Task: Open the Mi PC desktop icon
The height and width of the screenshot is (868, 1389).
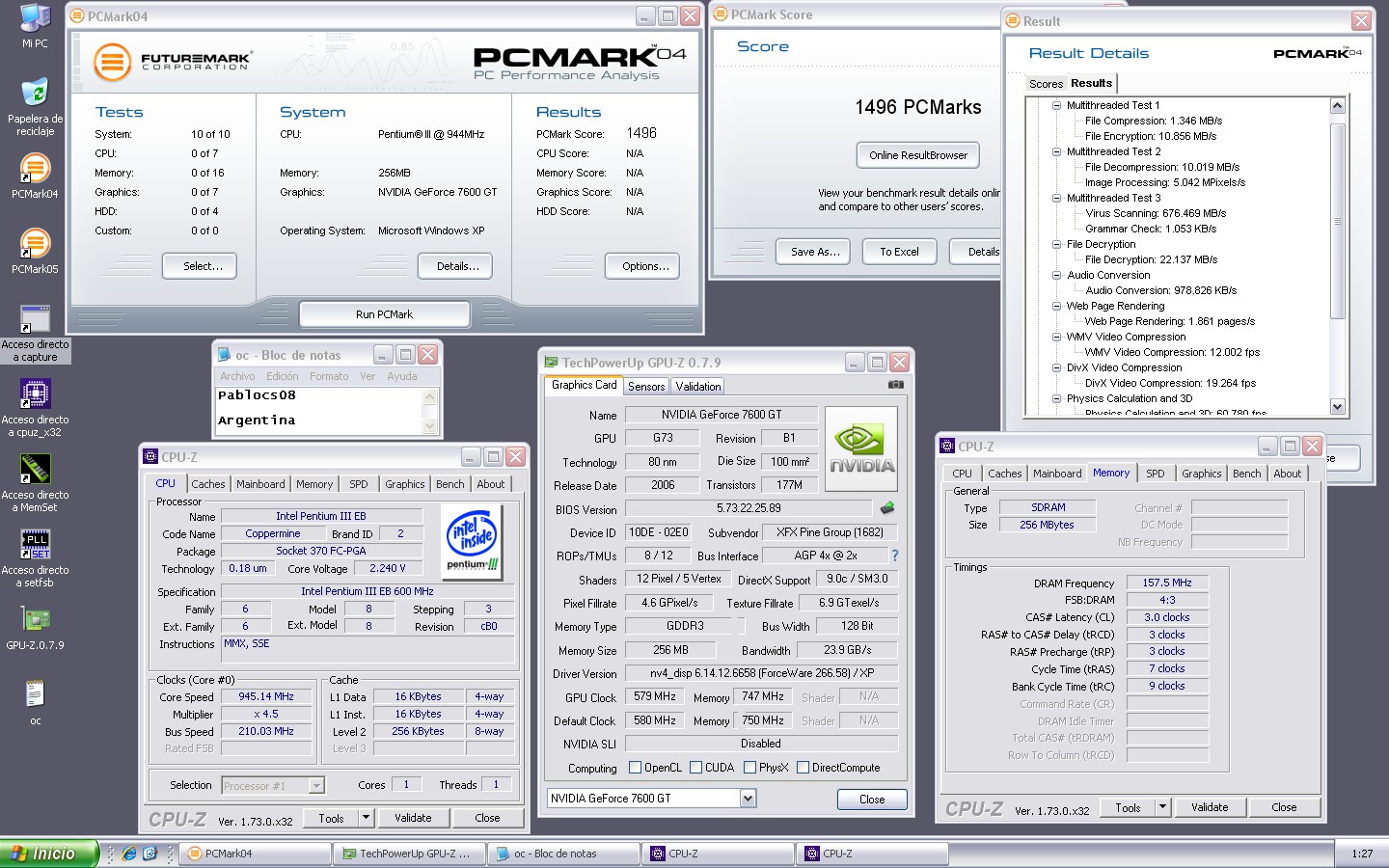Action: [x=35, y=25]
